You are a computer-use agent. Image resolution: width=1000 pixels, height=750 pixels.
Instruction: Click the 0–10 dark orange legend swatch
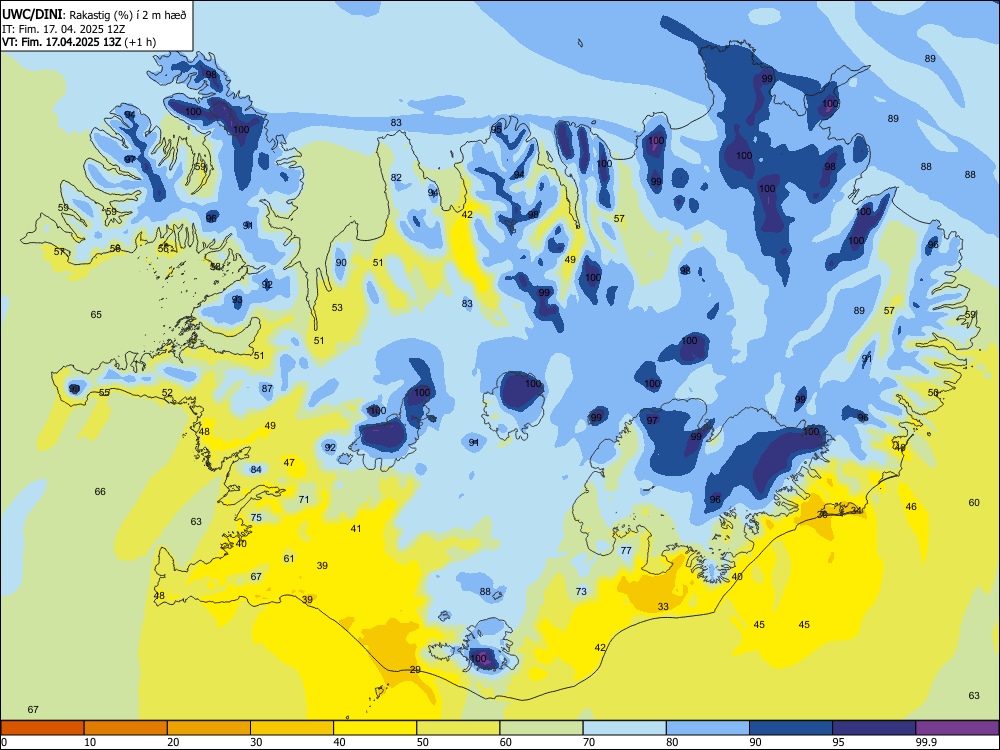42,728
